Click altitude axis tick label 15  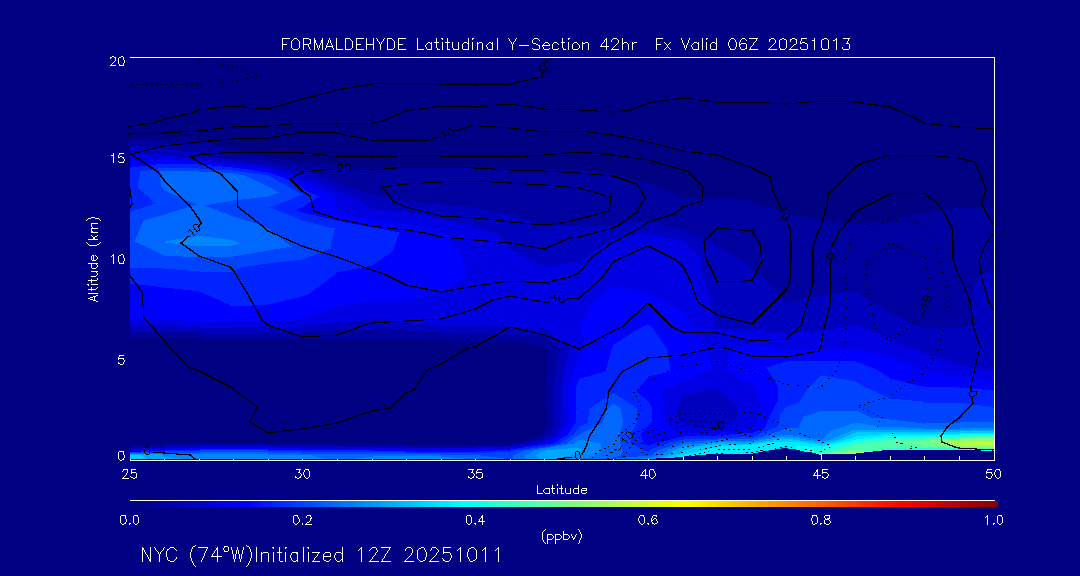[117, 158]
